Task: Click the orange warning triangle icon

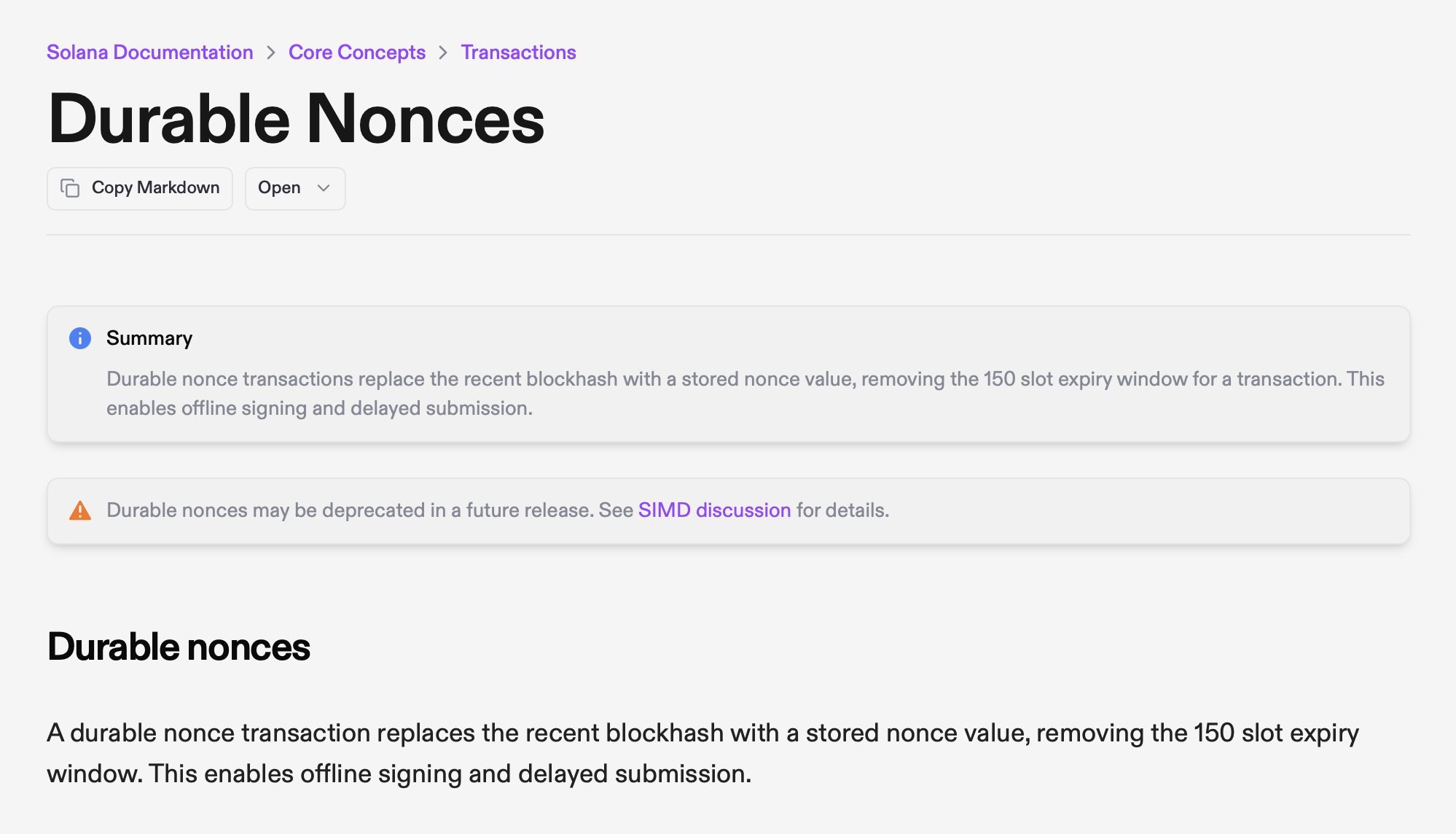Action: tap(80, 510)
